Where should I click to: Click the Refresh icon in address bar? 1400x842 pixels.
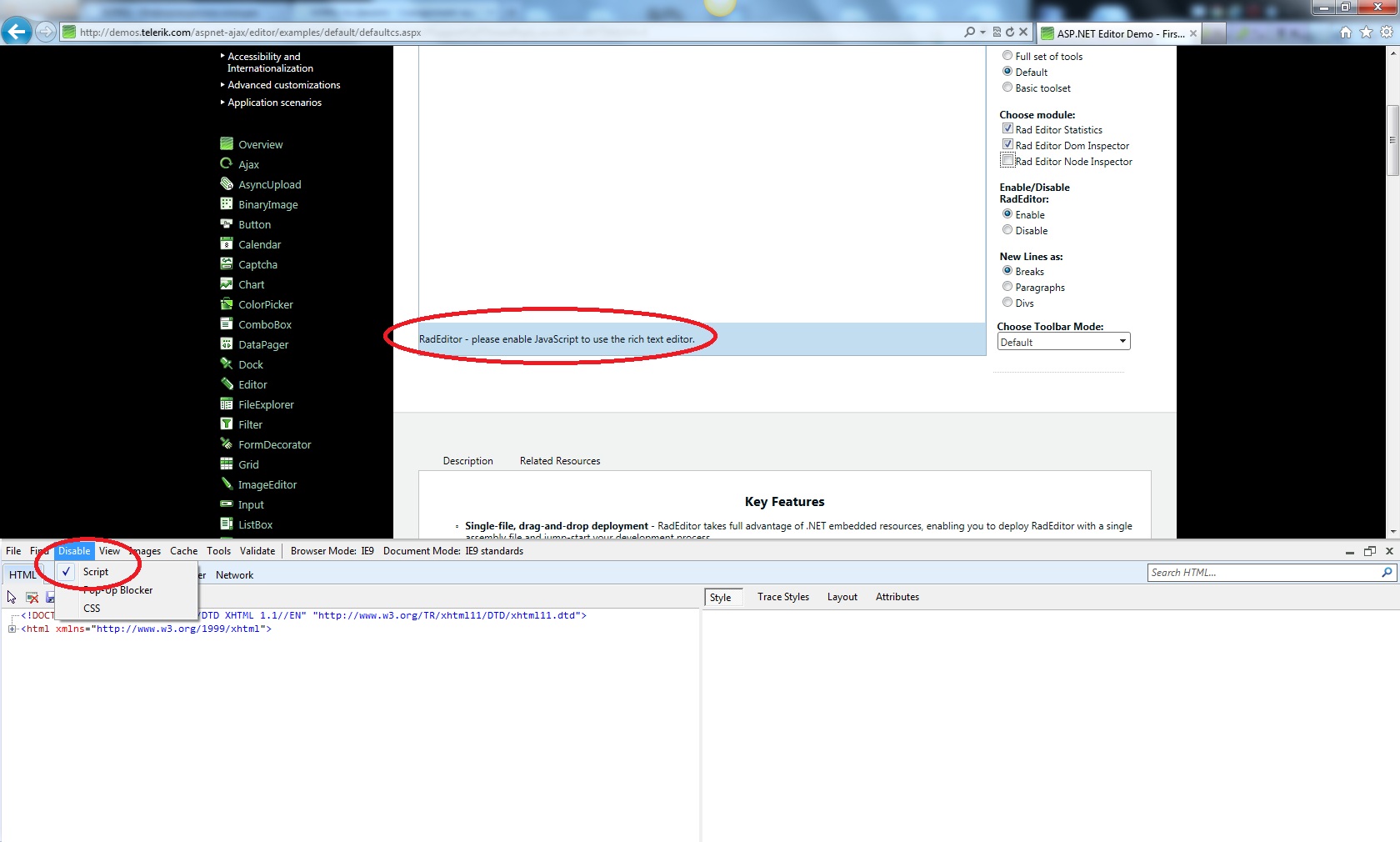coord(1010,32)
